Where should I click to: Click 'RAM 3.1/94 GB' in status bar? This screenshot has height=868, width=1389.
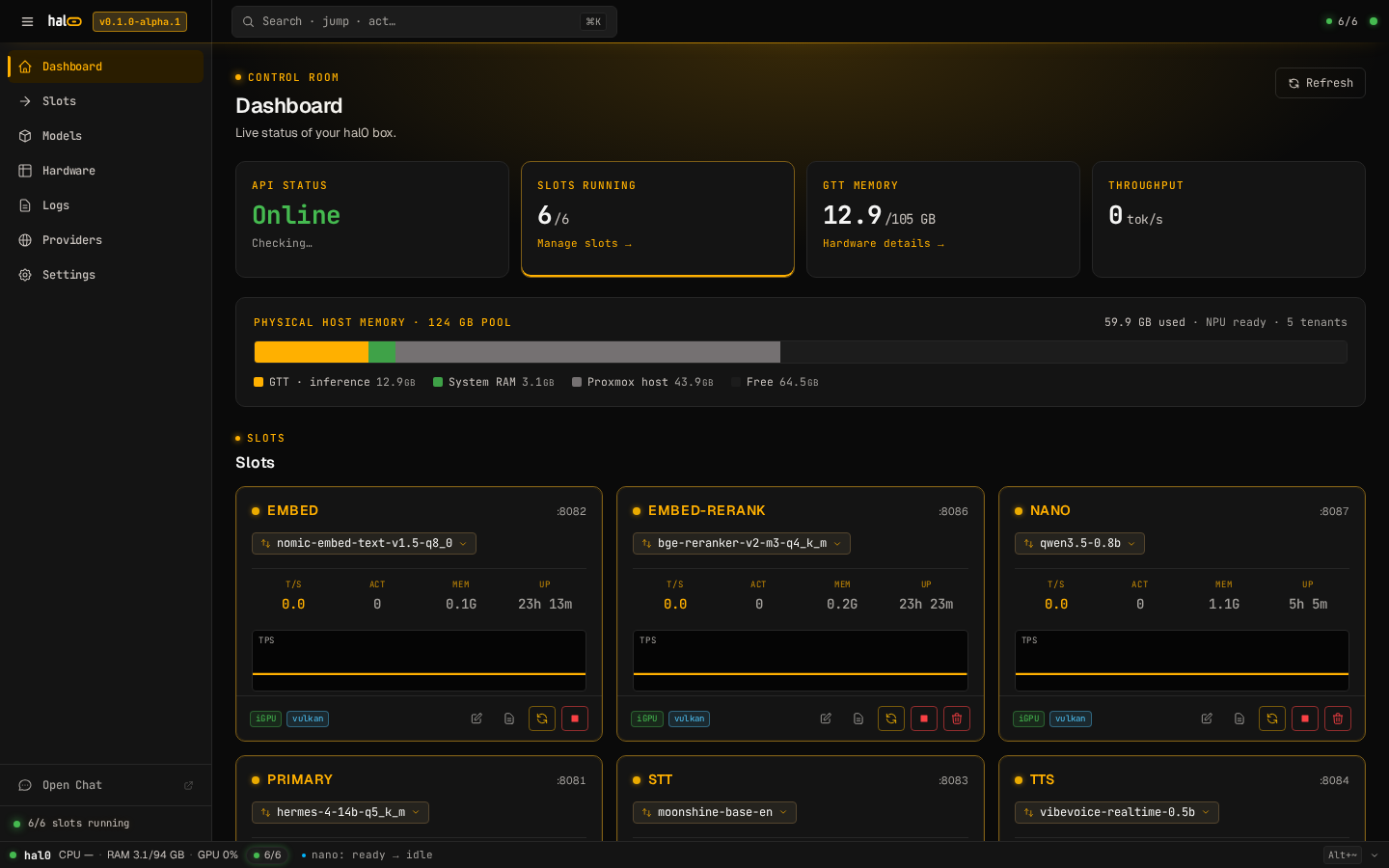(146, 854)
